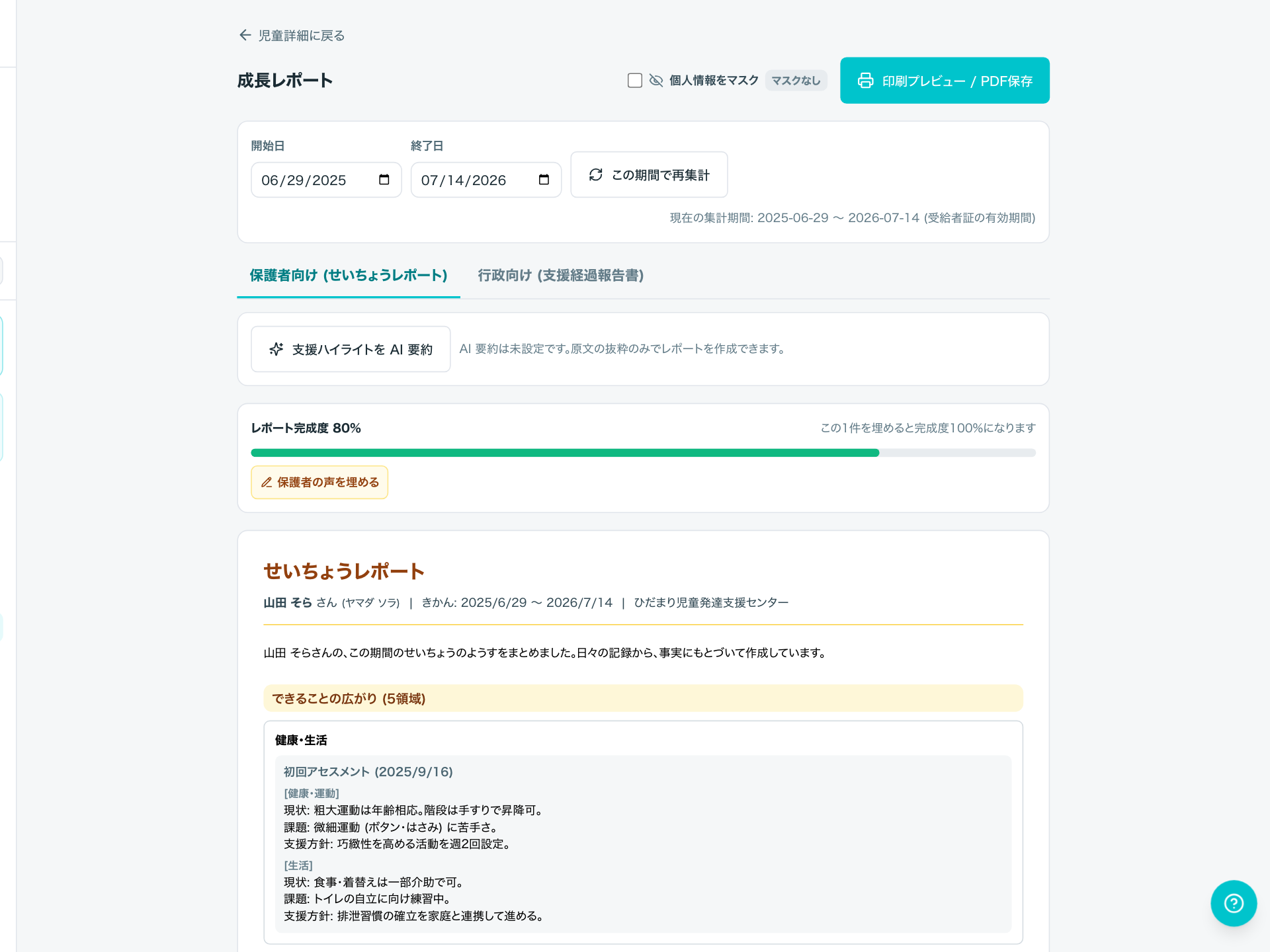Open 印刷プレビュー / PDF保存
1270x952 pixels.
[945, 81]
